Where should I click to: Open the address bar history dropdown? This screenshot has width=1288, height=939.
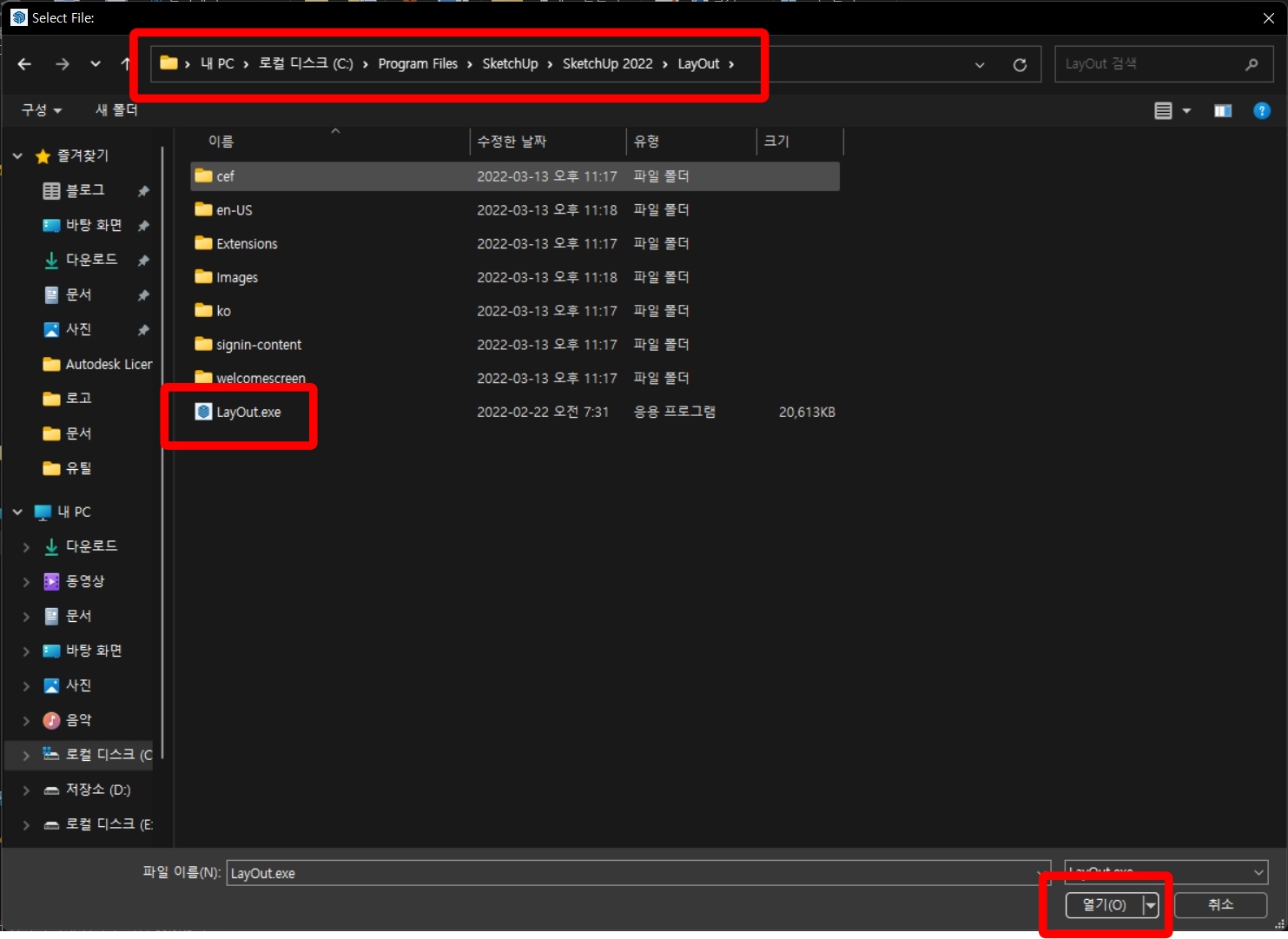[x=980, y=64]
